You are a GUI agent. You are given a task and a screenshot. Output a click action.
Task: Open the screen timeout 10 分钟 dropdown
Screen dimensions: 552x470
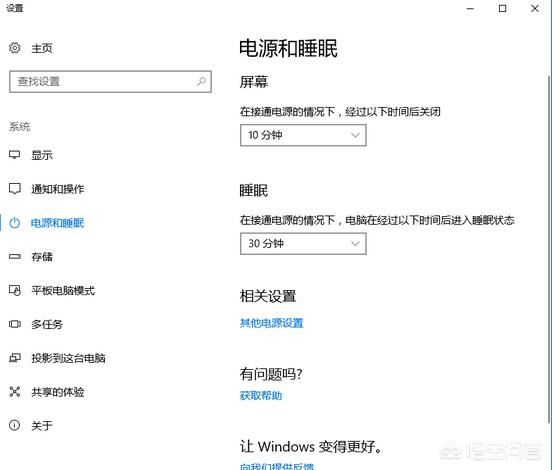(x=303, y=135)
